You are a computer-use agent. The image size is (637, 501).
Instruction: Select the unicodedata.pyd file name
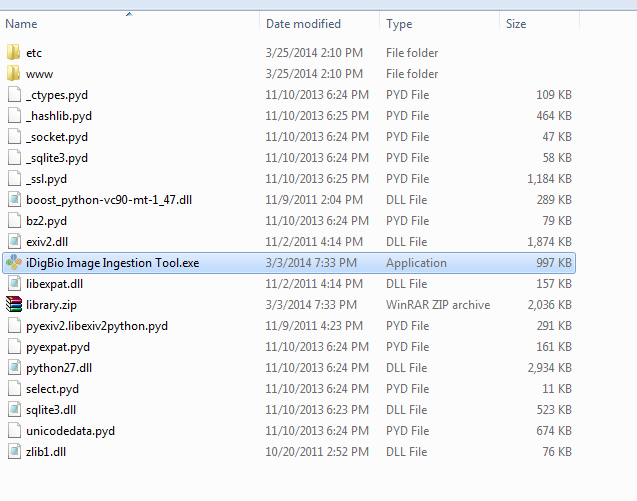[x=71, y=431]
